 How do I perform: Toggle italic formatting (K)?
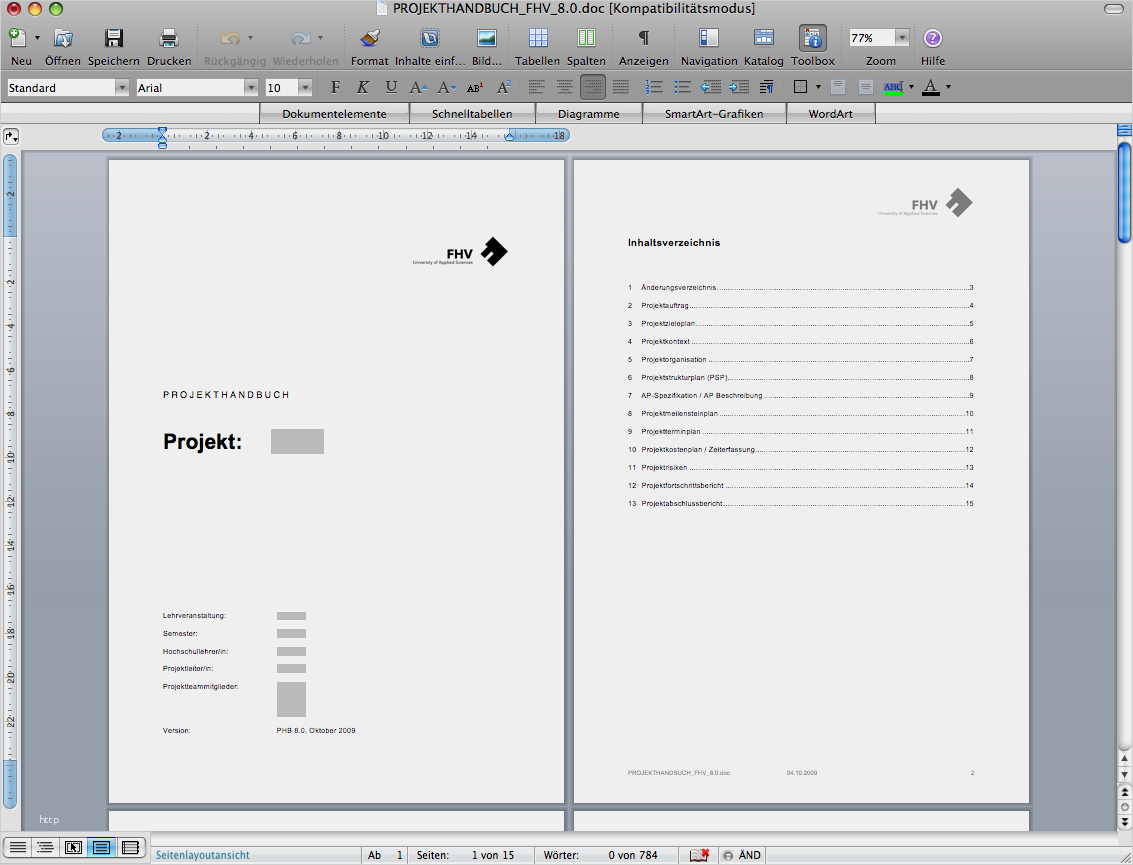tap(363, 87)
